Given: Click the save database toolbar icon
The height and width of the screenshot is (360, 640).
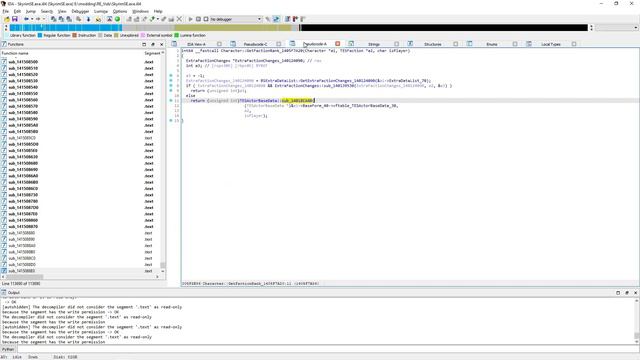Looking at the screenshot, I should [x=14, y=19].
